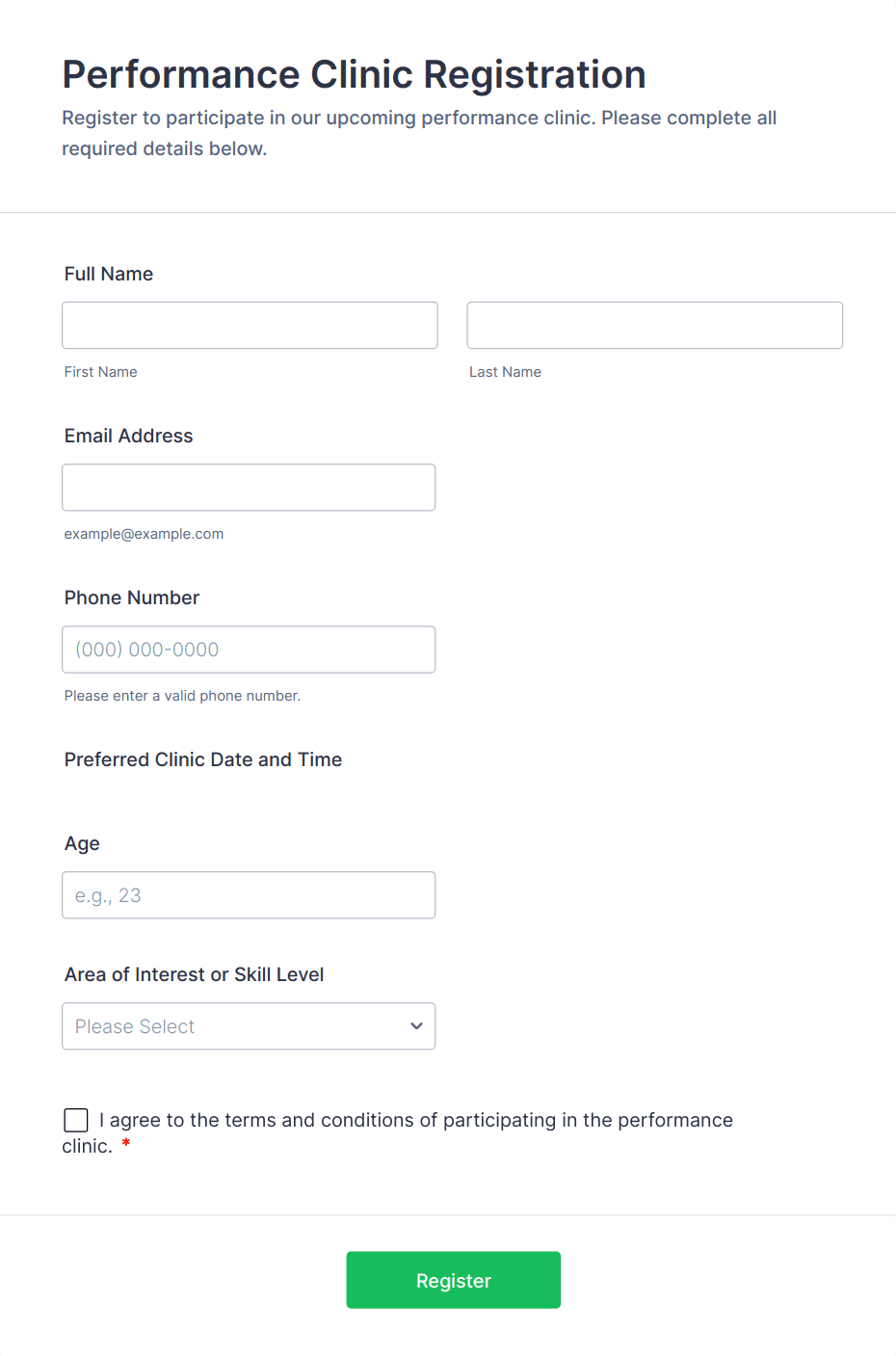Screen dimensions: 896x1356
Task: Select the Phone Number input field
Action: pyautogui.click(x=249, y=650)
